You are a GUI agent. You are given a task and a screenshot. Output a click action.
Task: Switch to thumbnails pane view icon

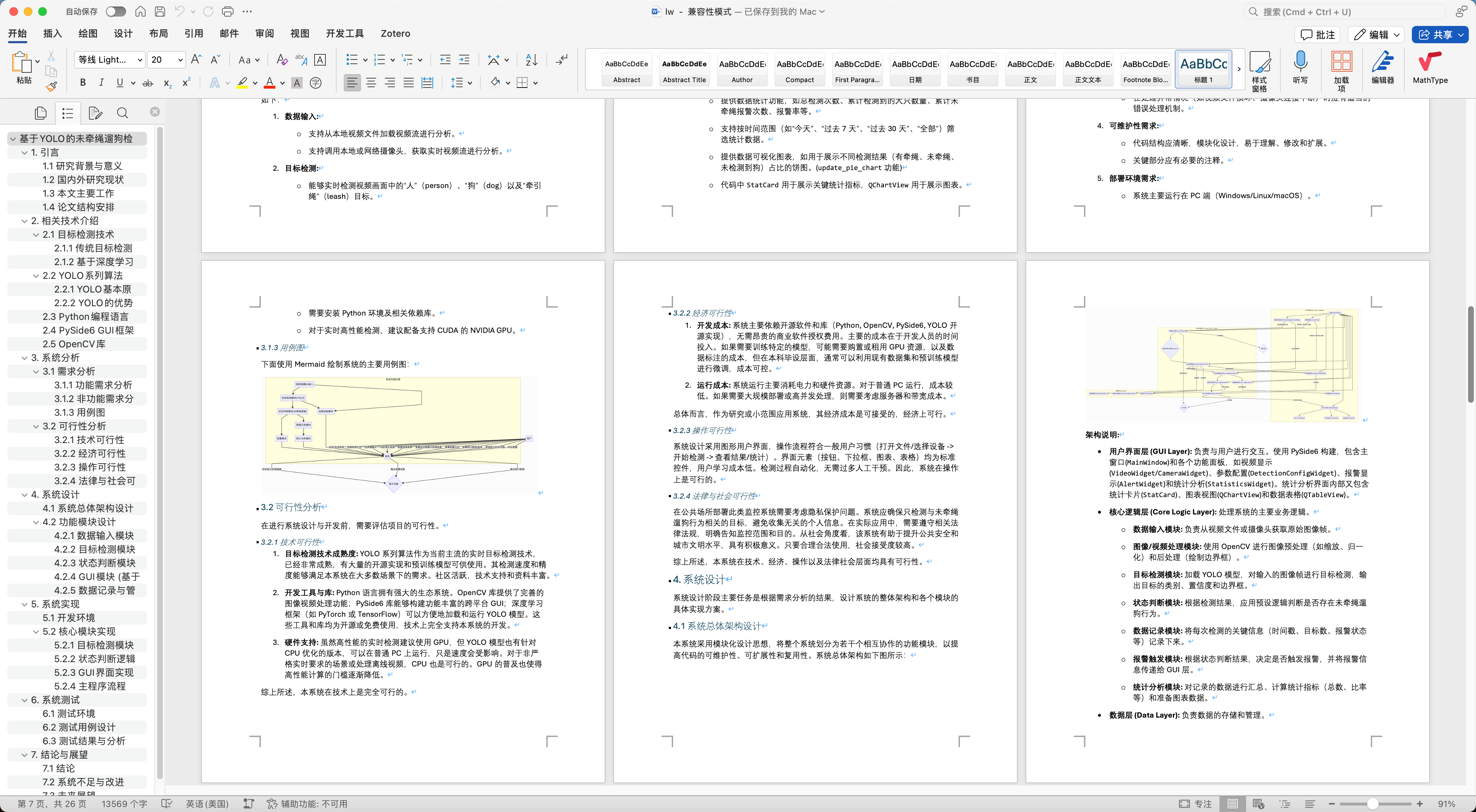[x=41, y=113]
